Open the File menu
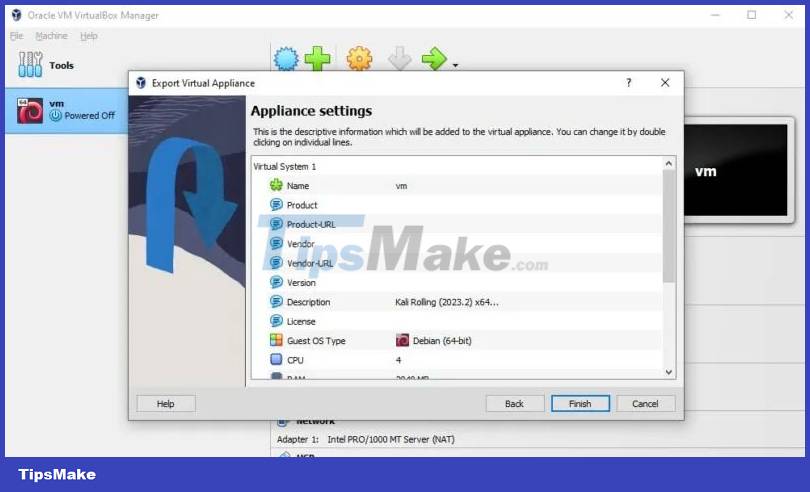The image size is (810, 492). [x=17, y=36]
